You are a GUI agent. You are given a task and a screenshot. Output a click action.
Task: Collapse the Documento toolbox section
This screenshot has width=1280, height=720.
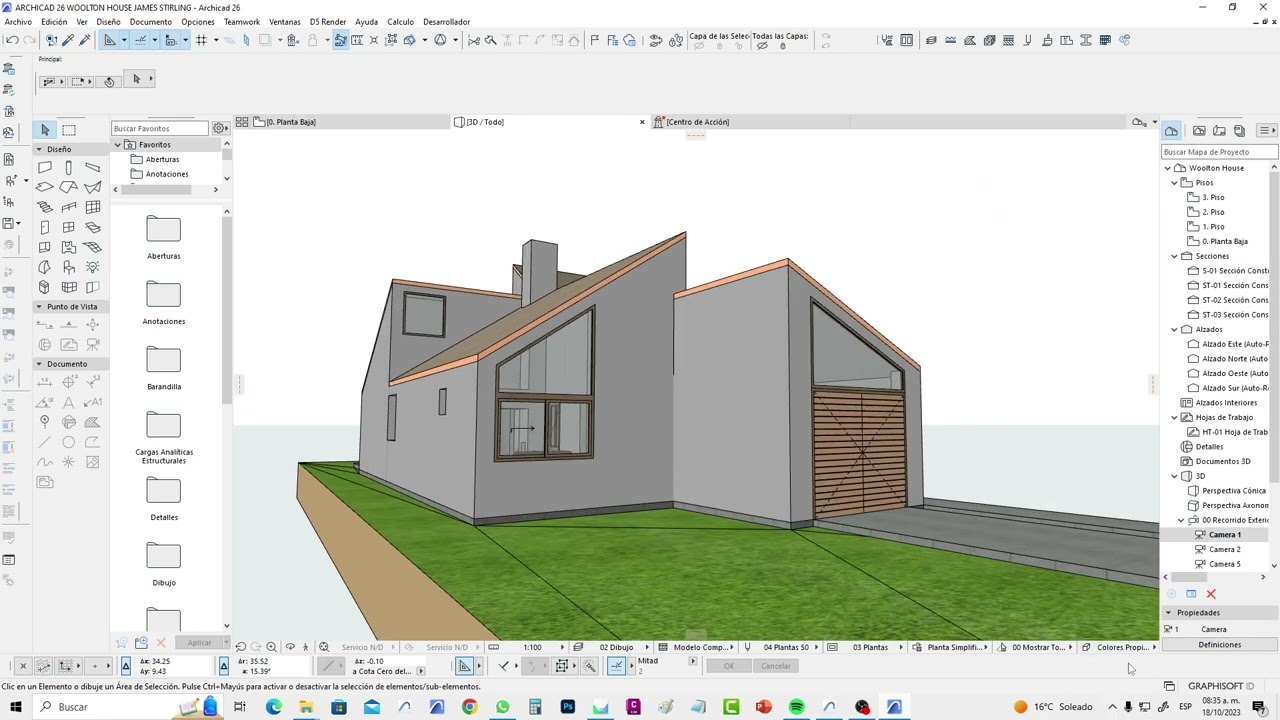click(39, 364)
